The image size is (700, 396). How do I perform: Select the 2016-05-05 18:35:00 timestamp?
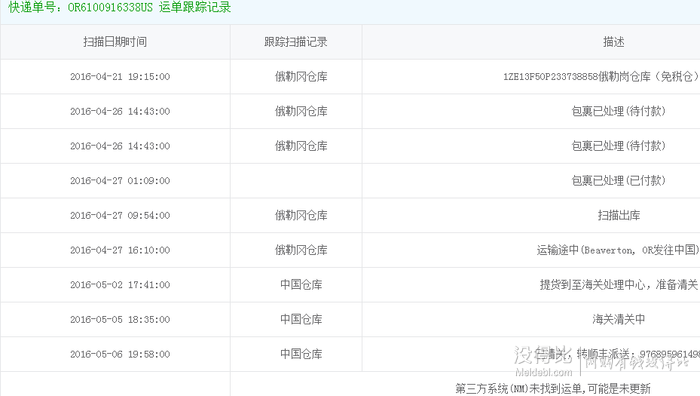click(120, 320)
